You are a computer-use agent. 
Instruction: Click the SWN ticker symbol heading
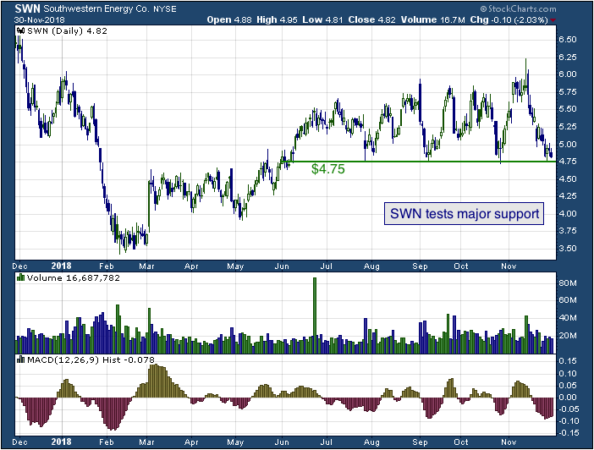(x=27, y=9)
